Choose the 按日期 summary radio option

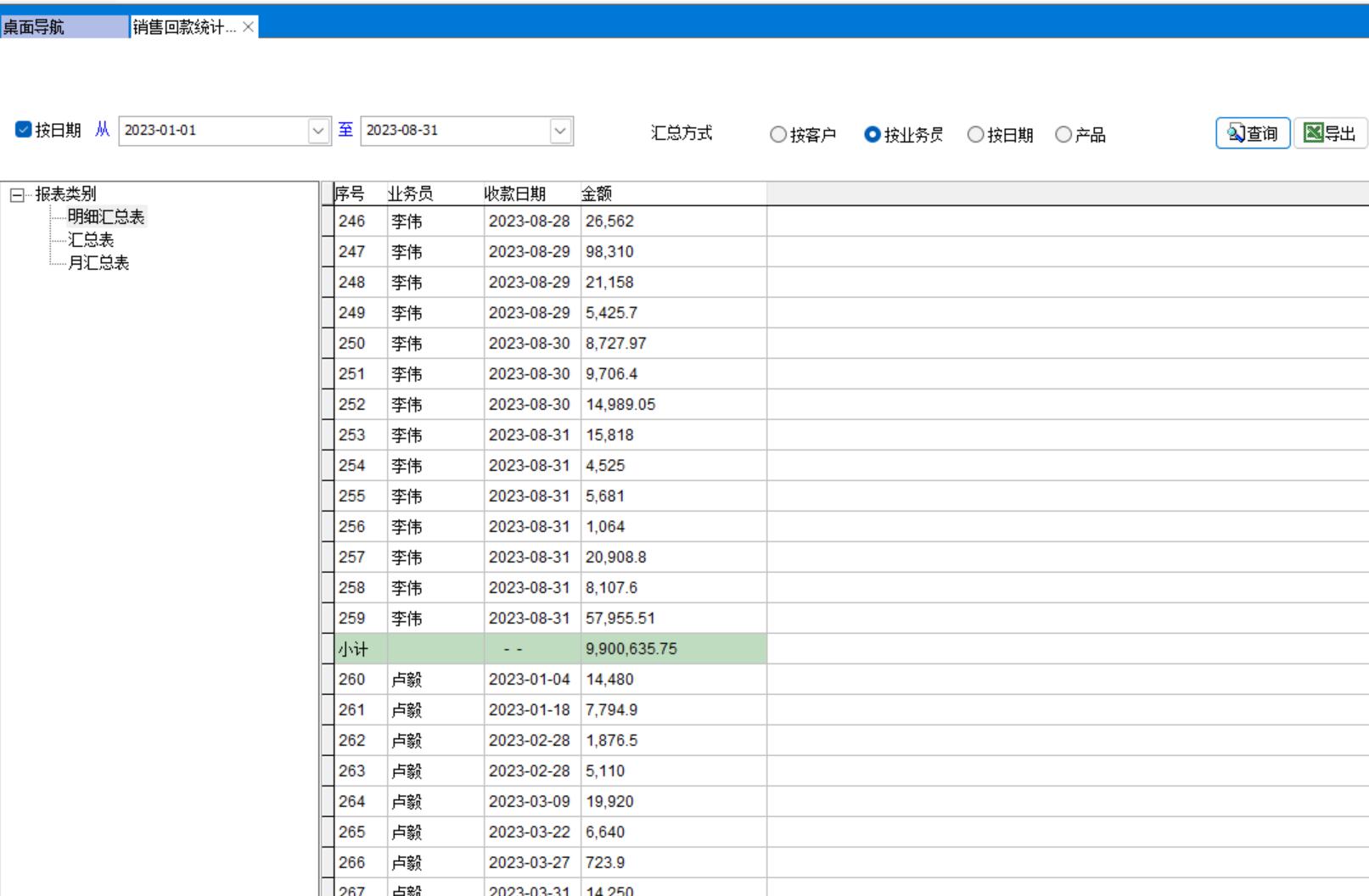coord(976,135)
